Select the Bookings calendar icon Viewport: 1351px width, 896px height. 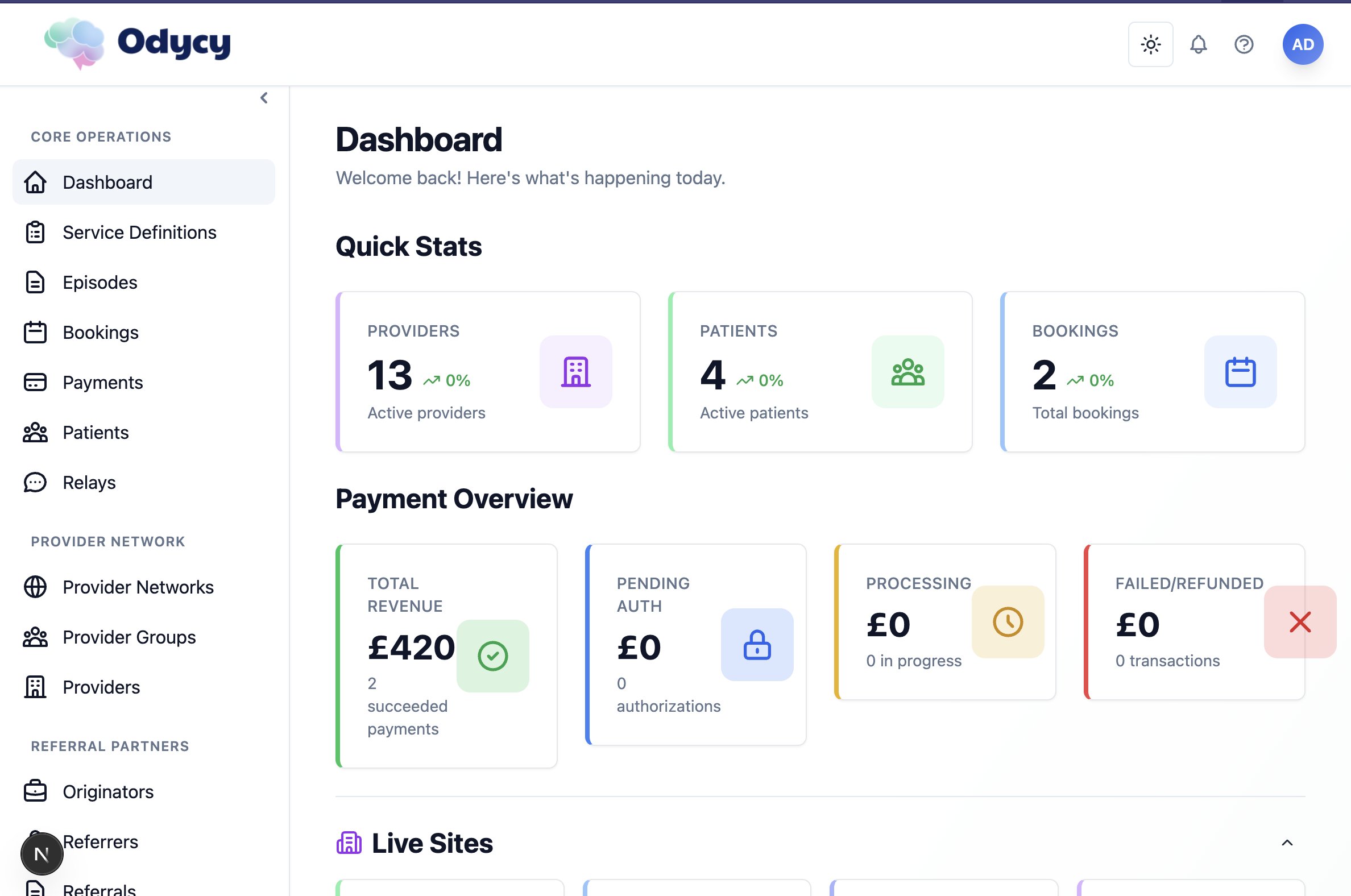click(x=35, y=332)
